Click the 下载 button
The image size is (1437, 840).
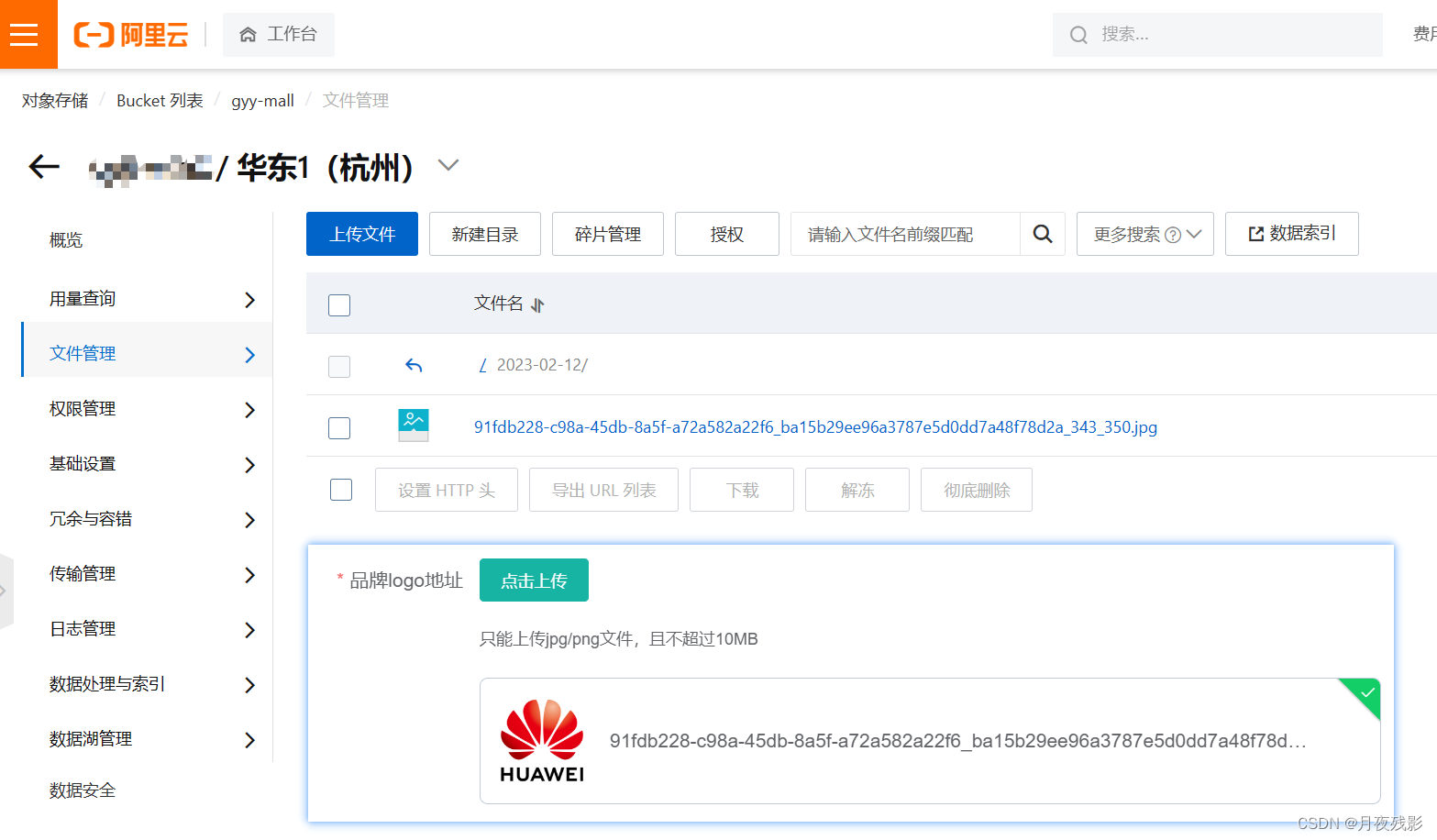pos(742,490)
